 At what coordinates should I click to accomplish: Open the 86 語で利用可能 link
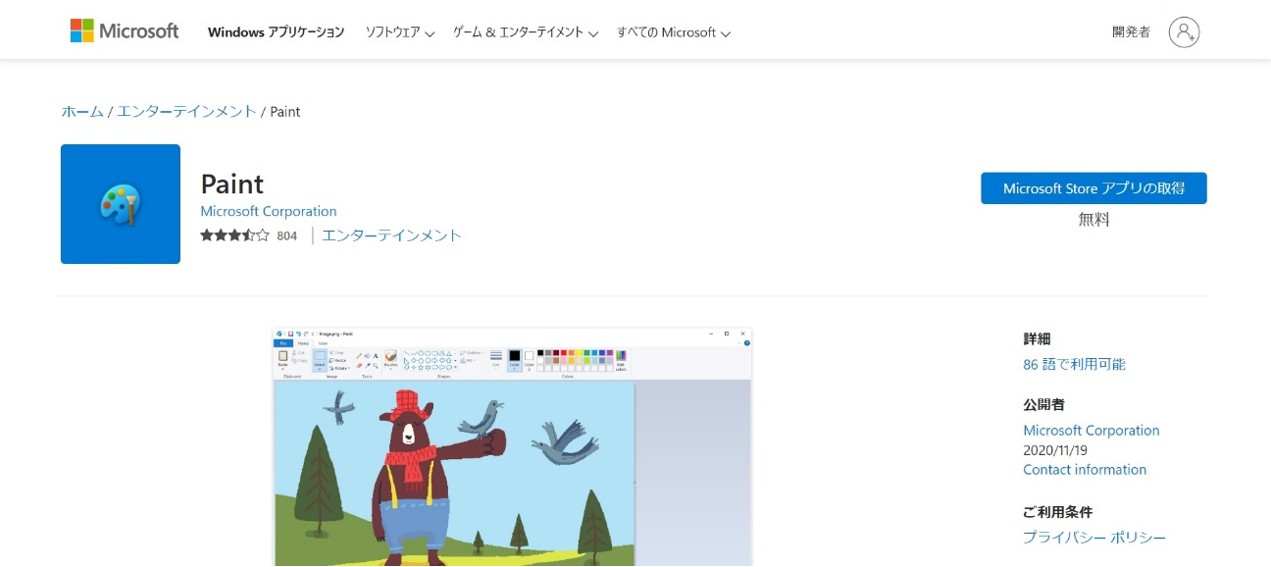(1074, 364)
